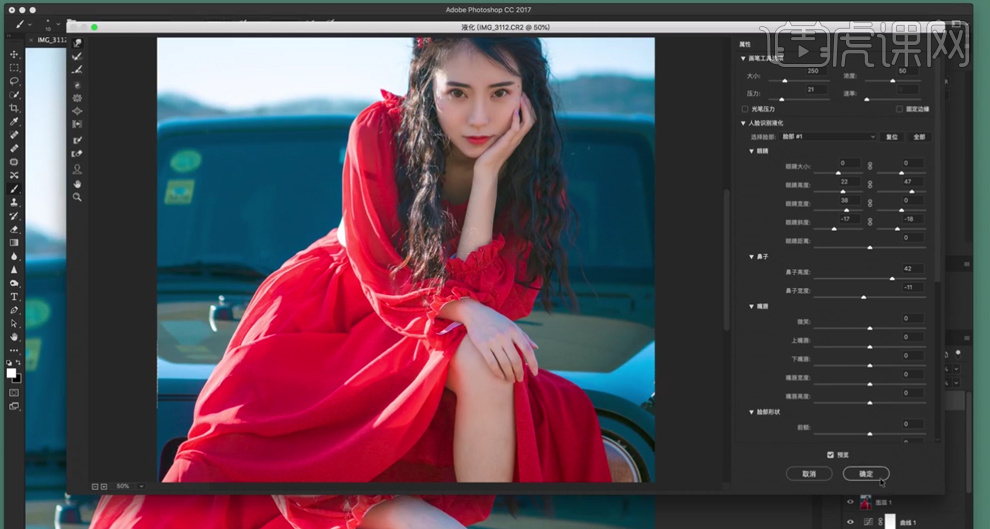
Task: Select the Brush tool in Photoshop toolbar
Action: coord(14,189)
